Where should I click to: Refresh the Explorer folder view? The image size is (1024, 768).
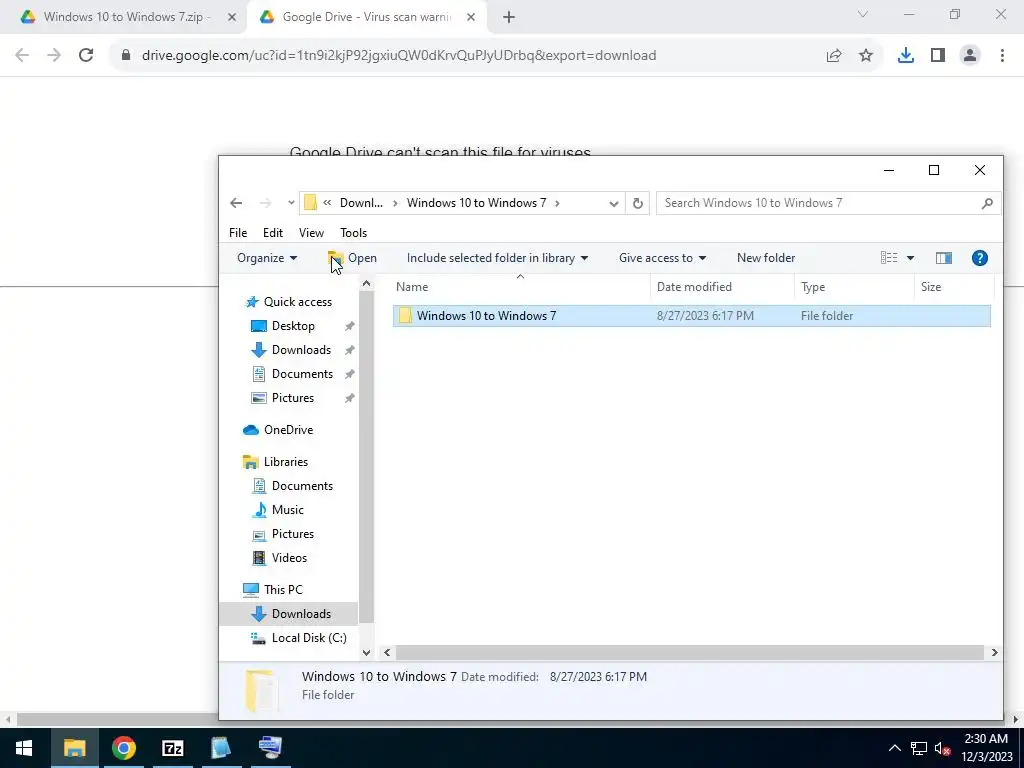(x=637, y=203)
